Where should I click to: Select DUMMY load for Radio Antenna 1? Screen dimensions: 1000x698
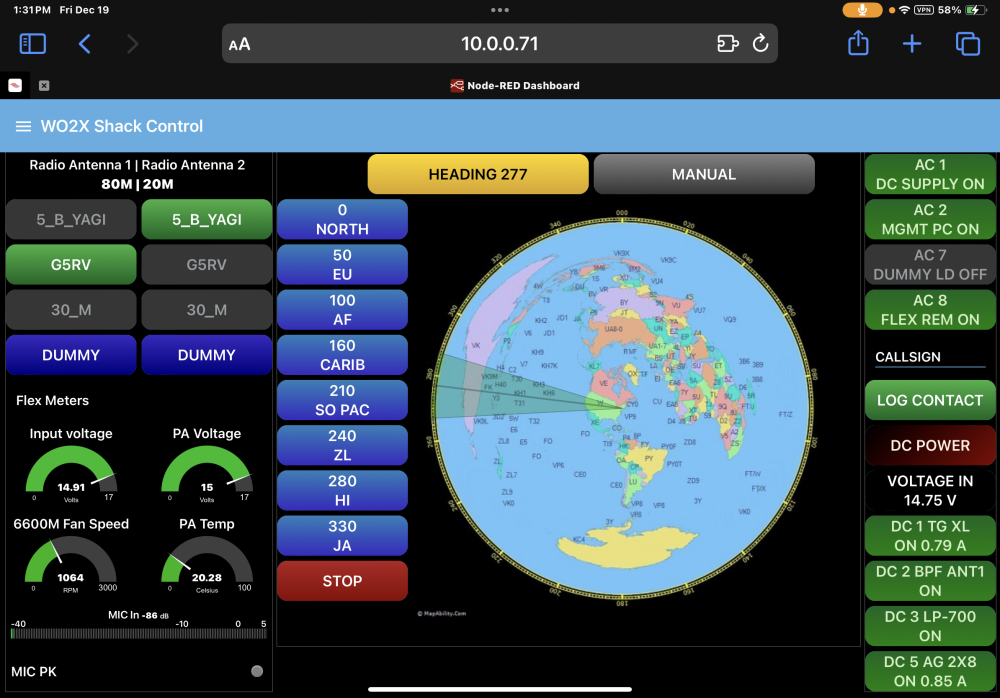click(71, 355)
